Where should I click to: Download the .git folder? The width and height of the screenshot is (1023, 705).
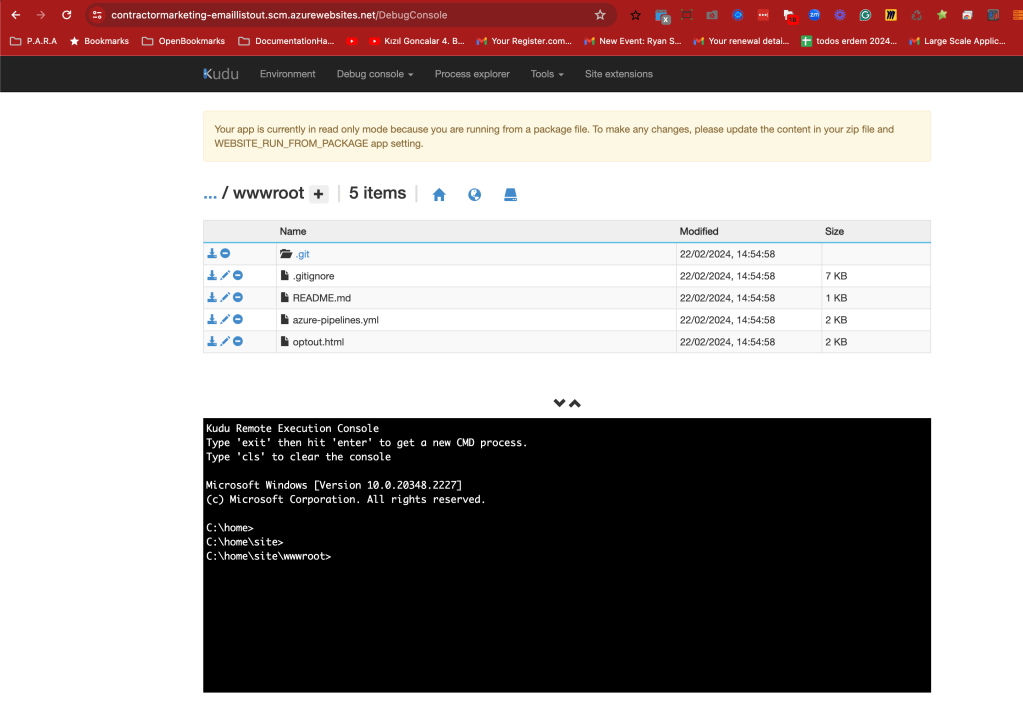[x=212, y=254]
